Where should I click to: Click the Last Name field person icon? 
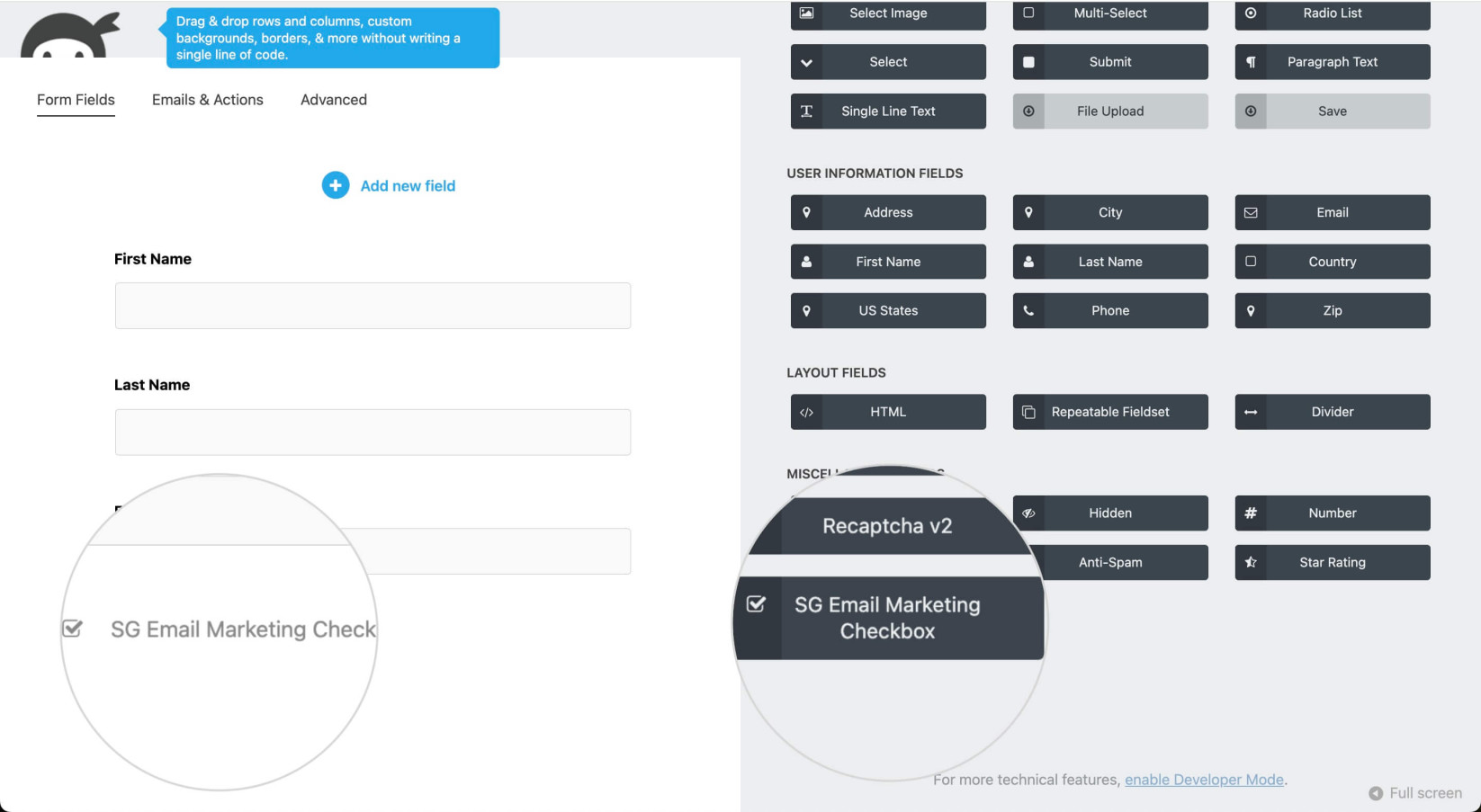tap(1028, 262)
